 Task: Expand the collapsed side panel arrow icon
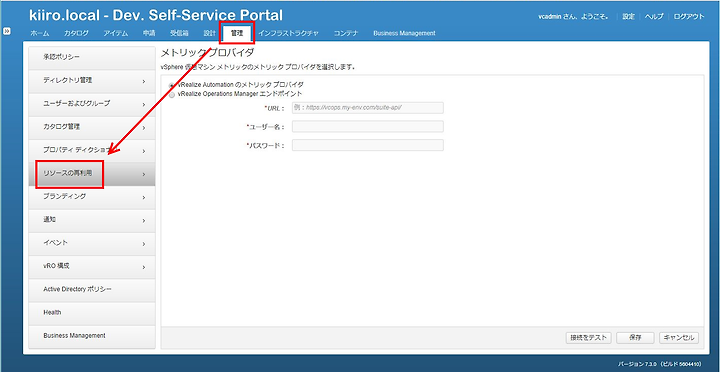(x=7, y=31)
